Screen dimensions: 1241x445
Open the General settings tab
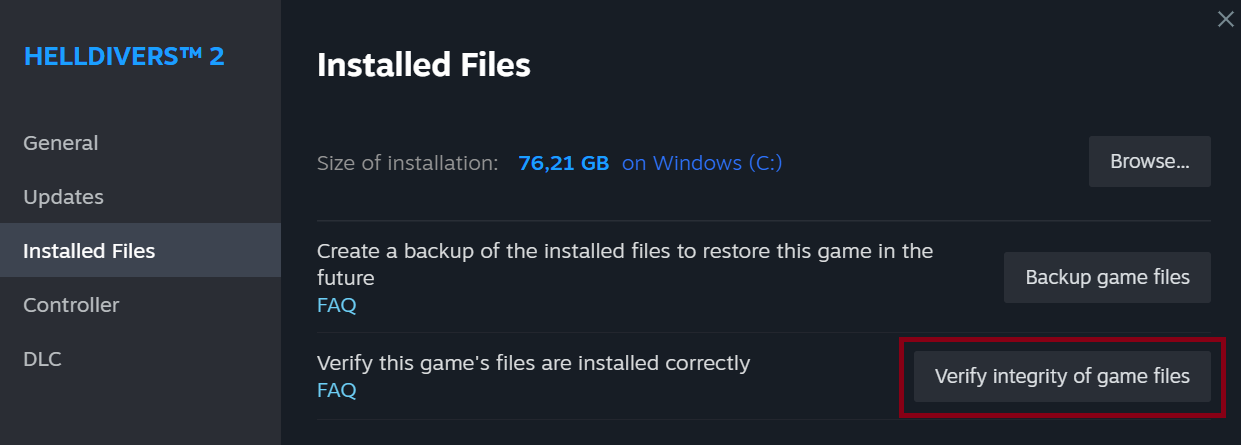click(61, 143)
